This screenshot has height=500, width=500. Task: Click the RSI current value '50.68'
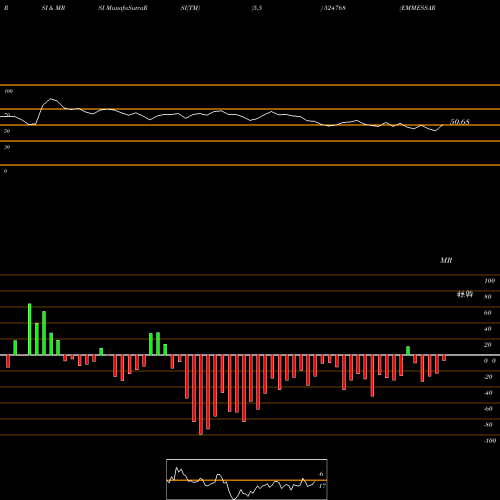[460, 122]
